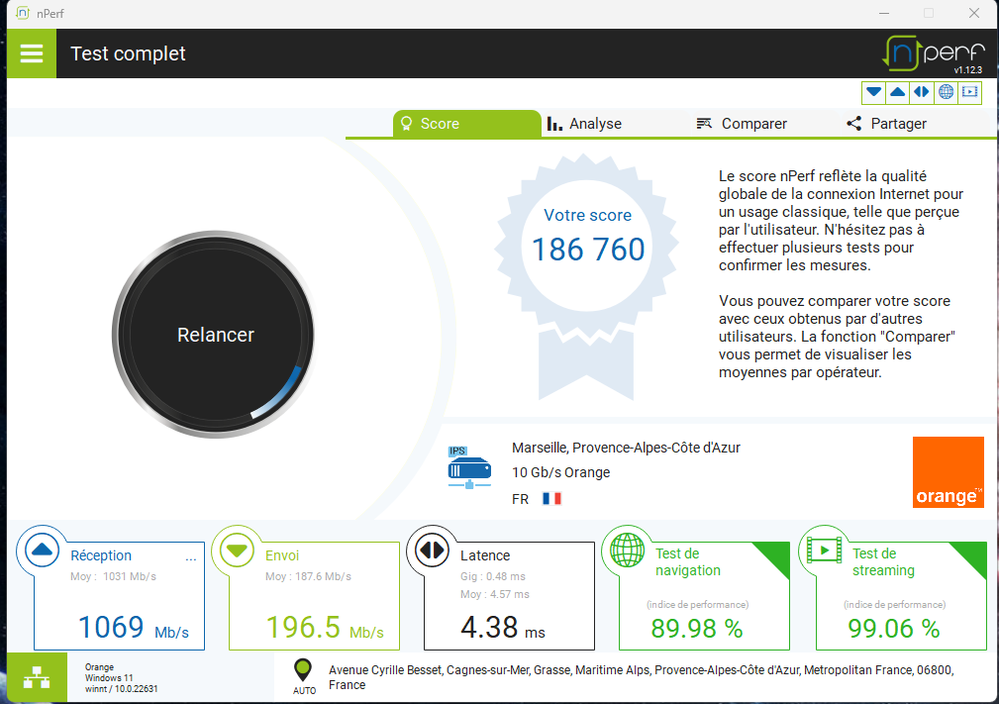Viewport: 999px width, 704px height.
Task: Click the upload test toolbar icon
Action: [898, 92]
